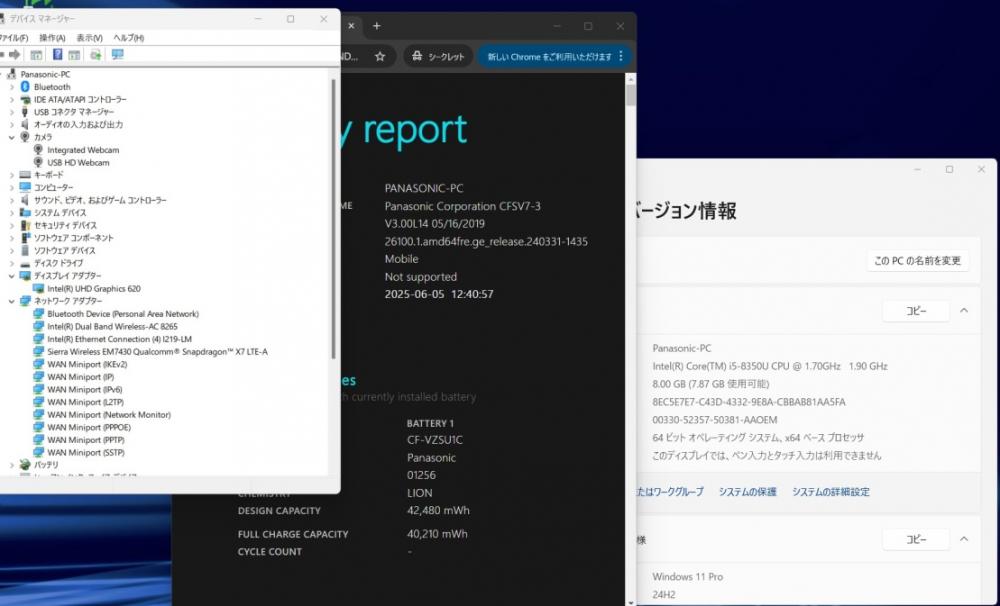This screenshot has width=1000, height=606.
Task: Open a new tab with Chrome's plus button
Action: [377, 26]
